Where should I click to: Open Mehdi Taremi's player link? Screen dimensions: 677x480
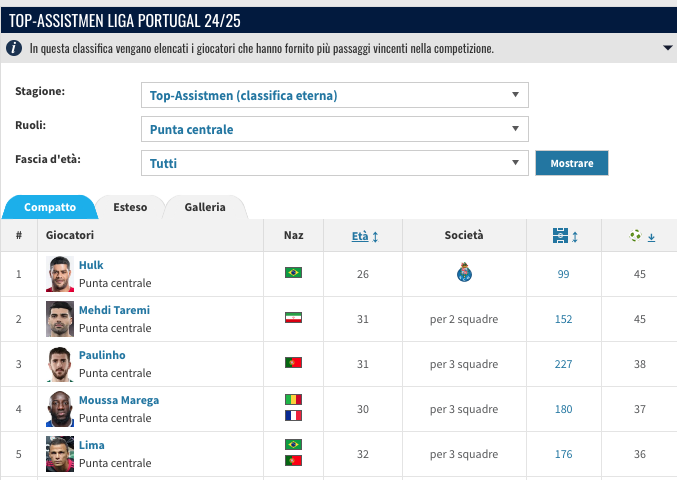(114, 310)
